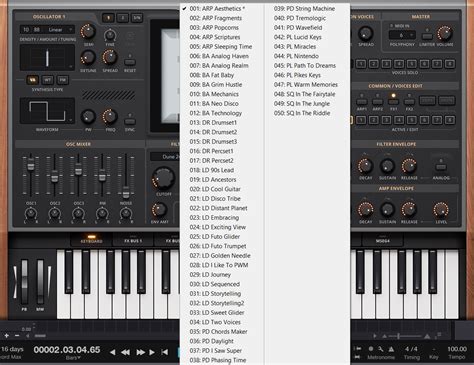Screen dimensions: 474x365
Task: Adjust the amp envelope LEVEL knob
Action: [441, 210]
